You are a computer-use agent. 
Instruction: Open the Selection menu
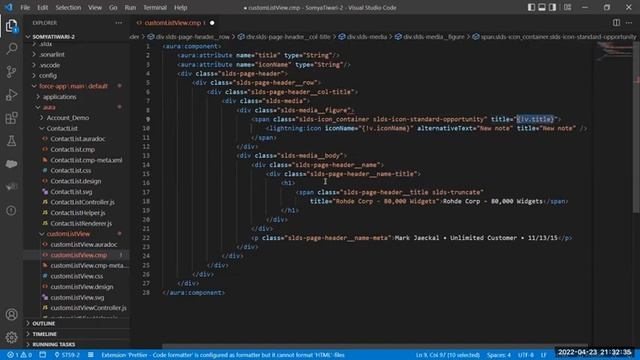tap(68, 7)
